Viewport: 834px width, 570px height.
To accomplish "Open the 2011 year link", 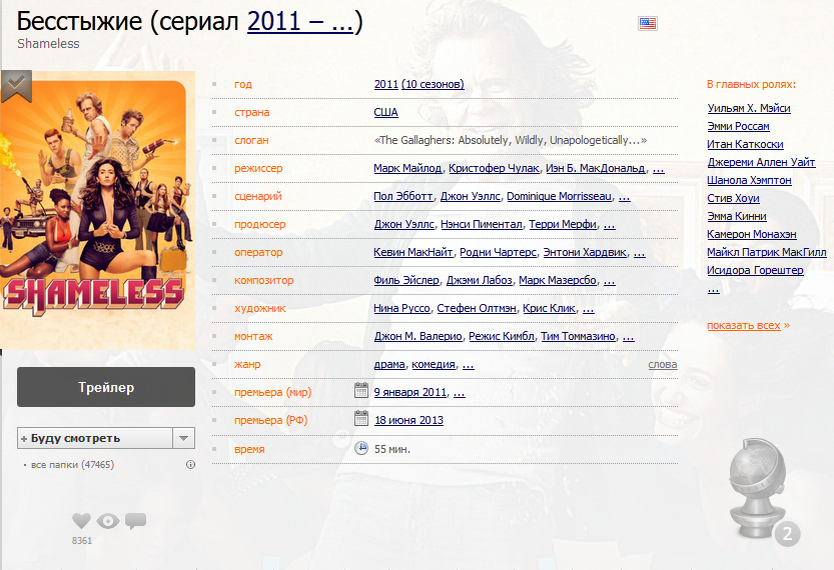I will [386, 84].
